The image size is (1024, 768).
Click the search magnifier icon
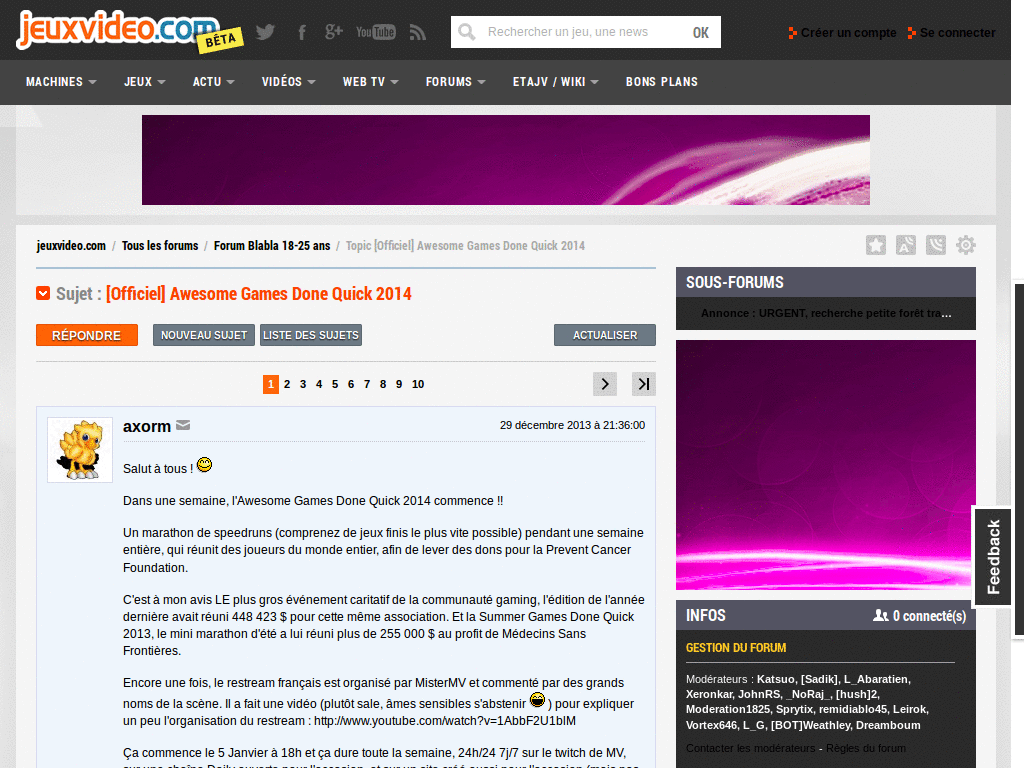[466, 32]
